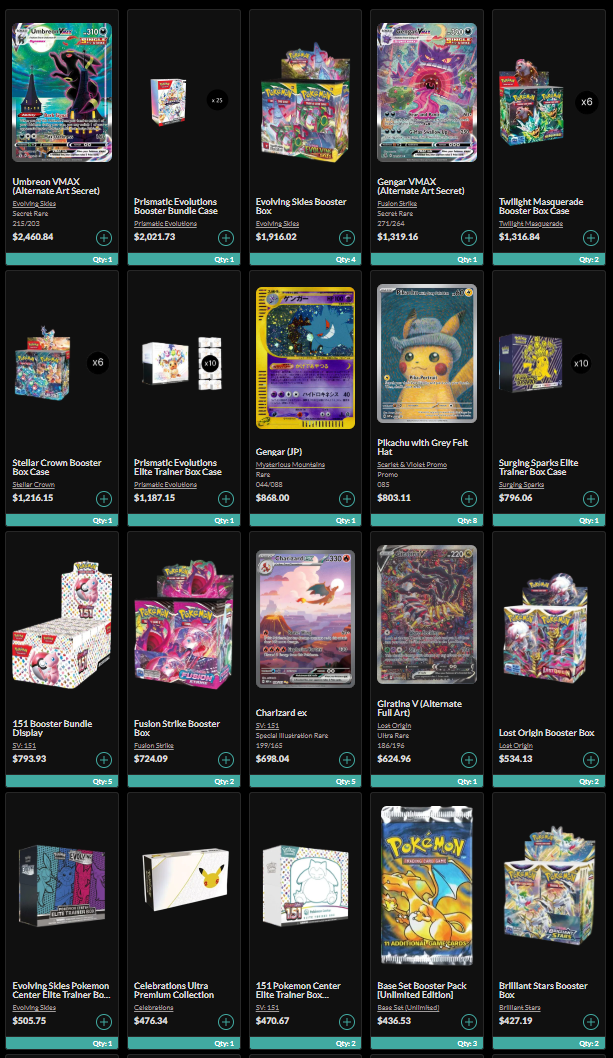Click plus on Fusion Strike Booster Box
Viewport: 613px width, 1058px height.
click(225, 760)
